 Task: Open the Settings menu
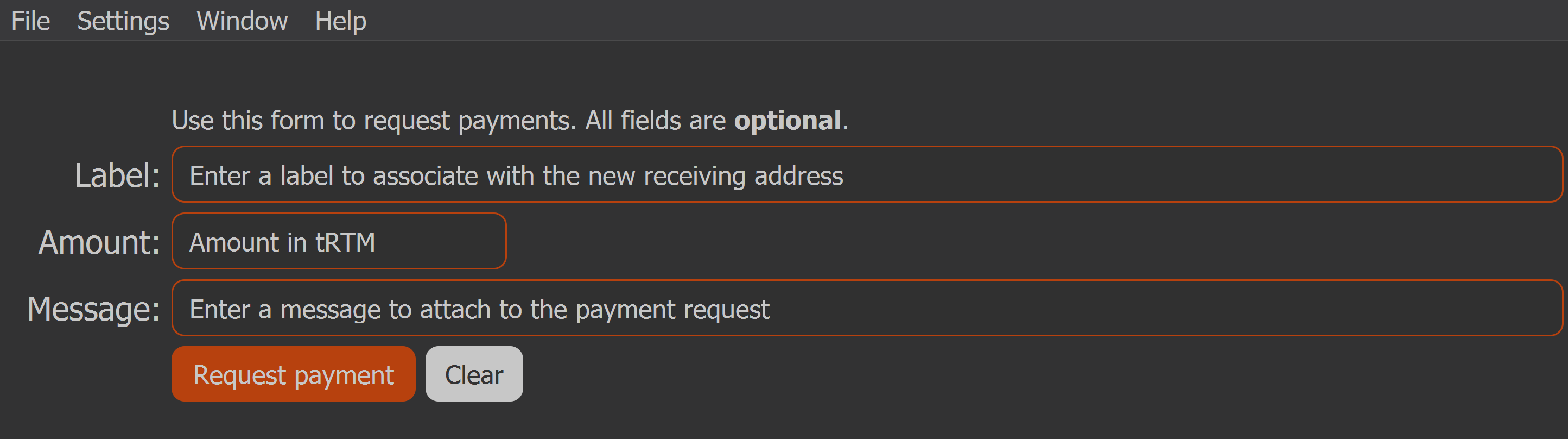[x=123, y=21]
